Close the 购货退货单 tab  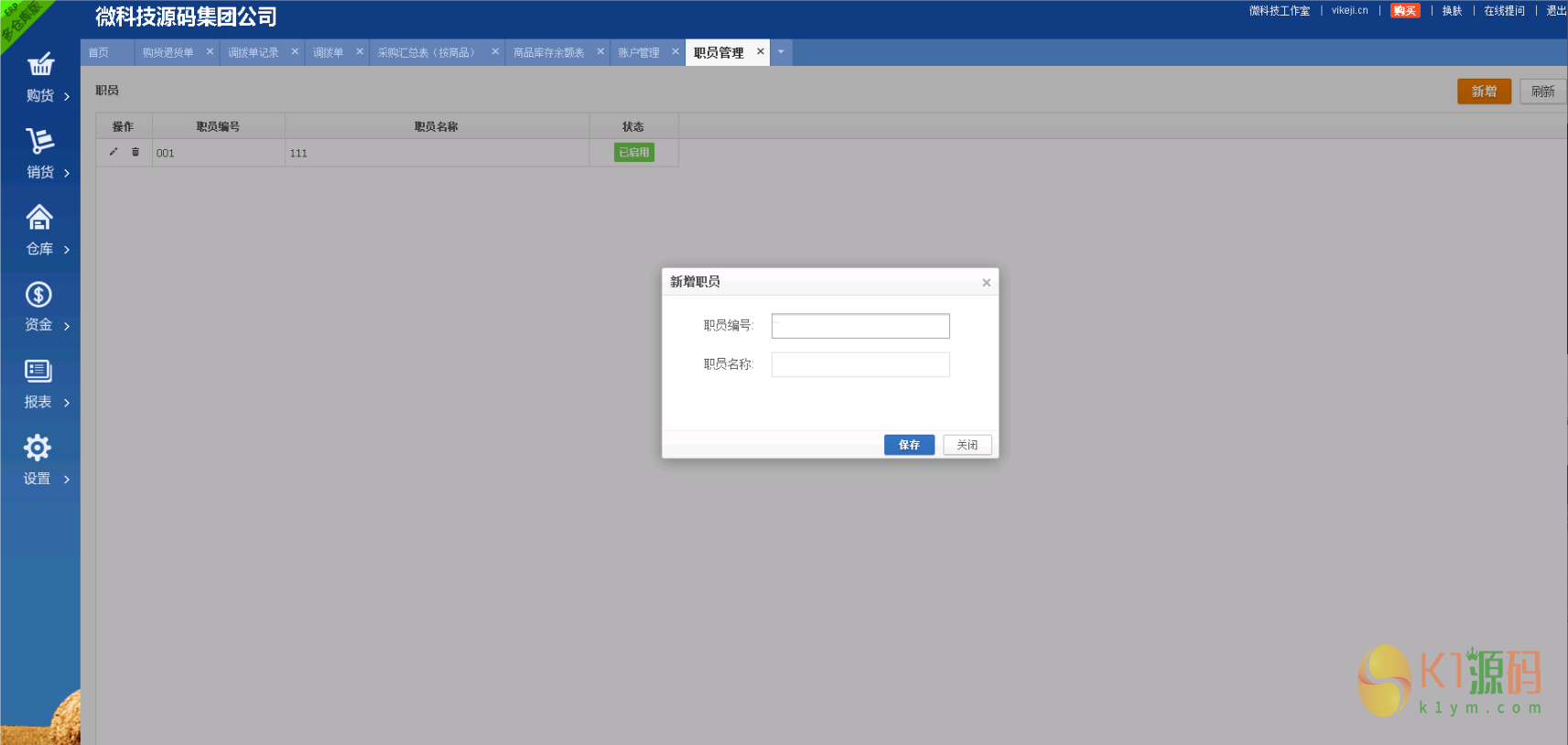pyautogui.click(x=210, y=51)
